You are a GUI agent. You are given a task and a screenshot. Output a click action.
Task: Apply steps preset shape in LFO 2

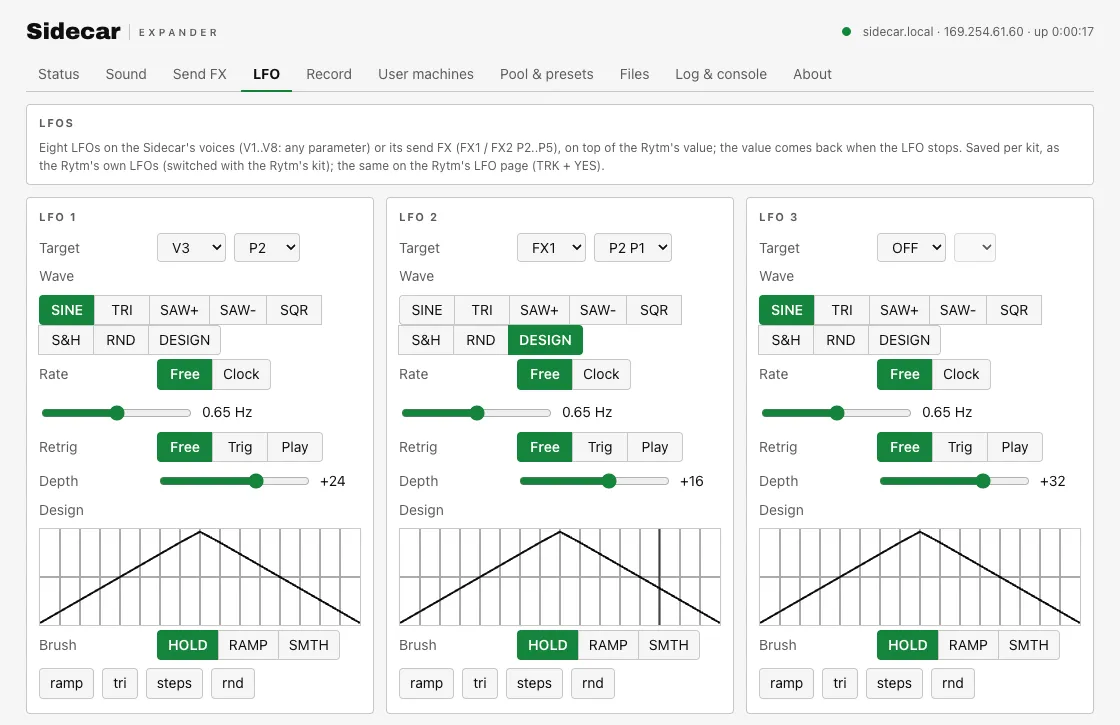pos(534,684)
